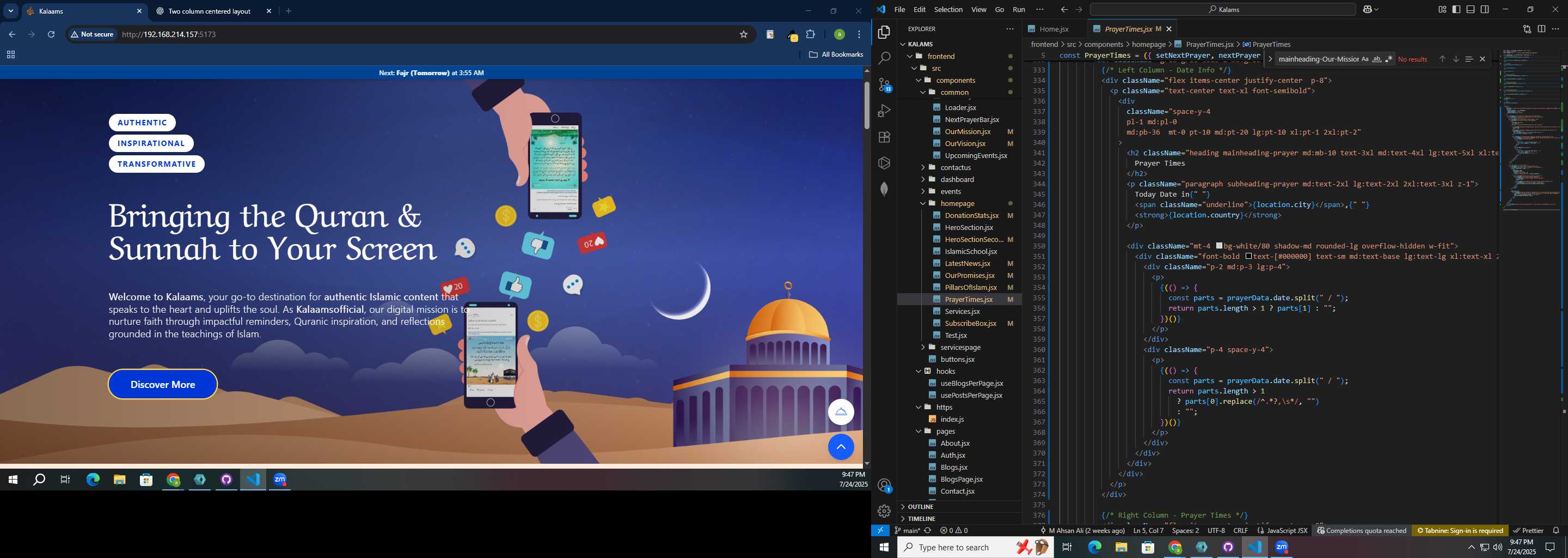Viewport: 1568px width, 558px height.
Task: Open the Accounts menu in activity bar
Action: coord(884,486)
